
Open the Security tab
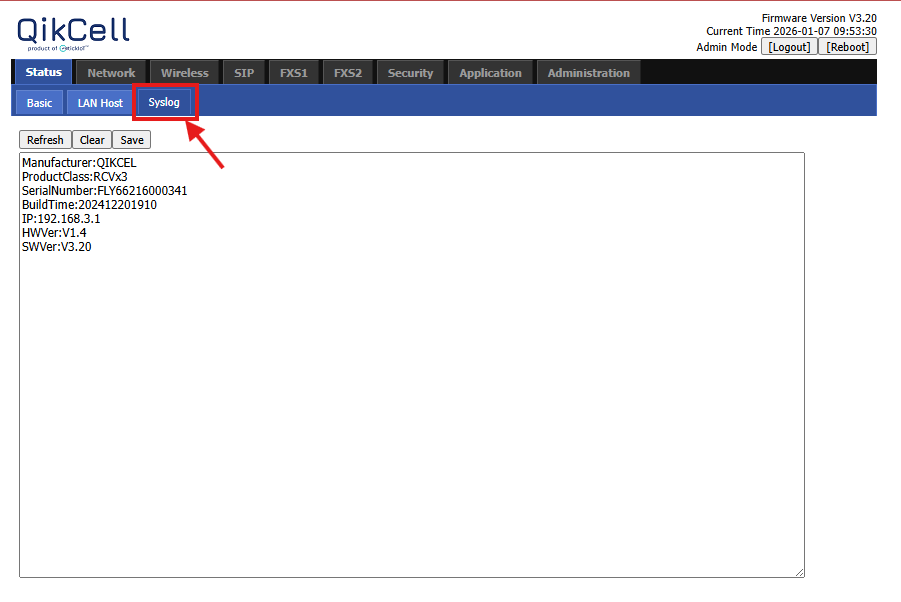tap(410, 73)
